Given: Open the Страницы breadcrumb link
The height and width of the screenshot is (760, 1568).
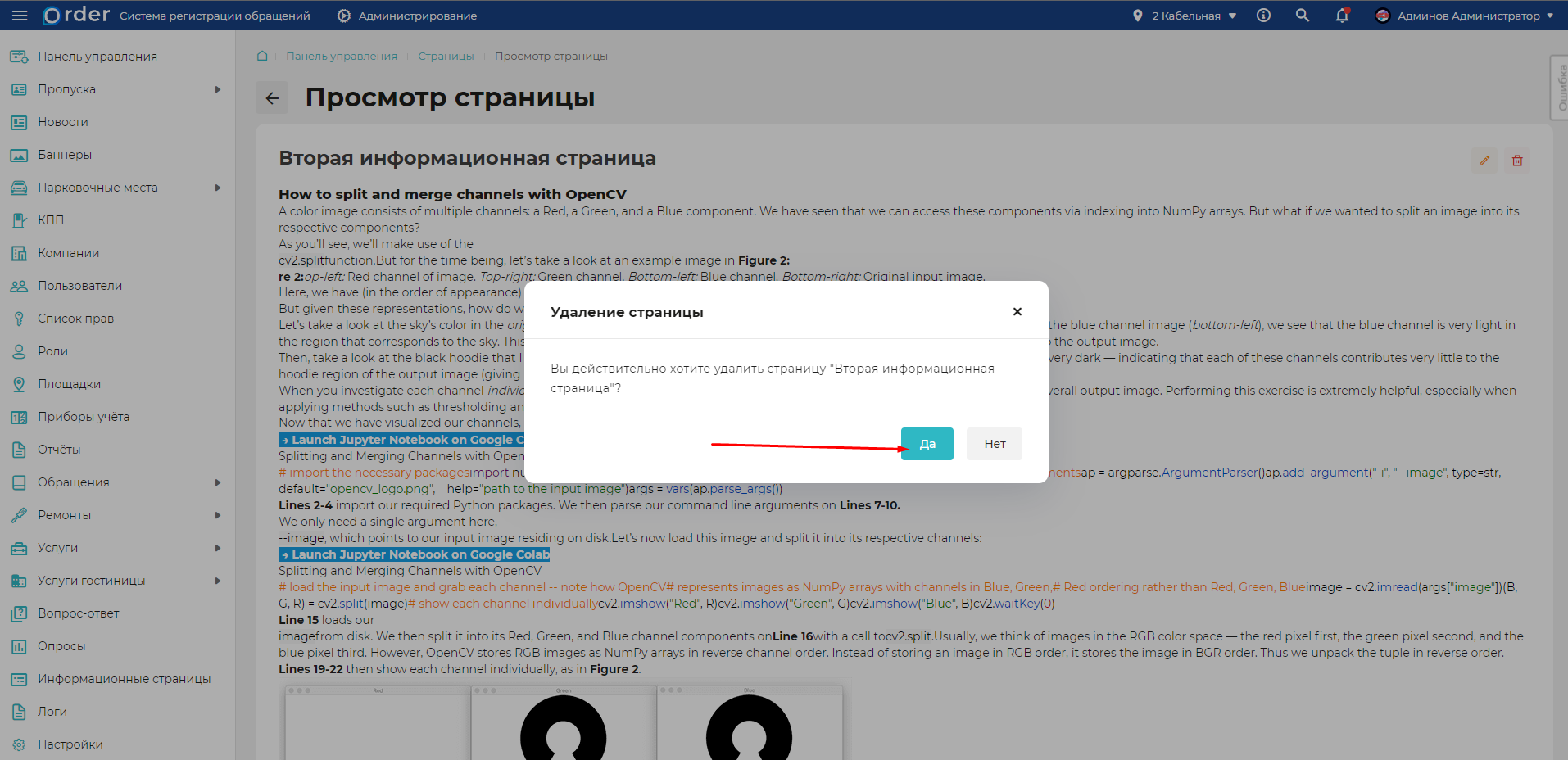Looking at the screenshot, I should coord(446,56).
